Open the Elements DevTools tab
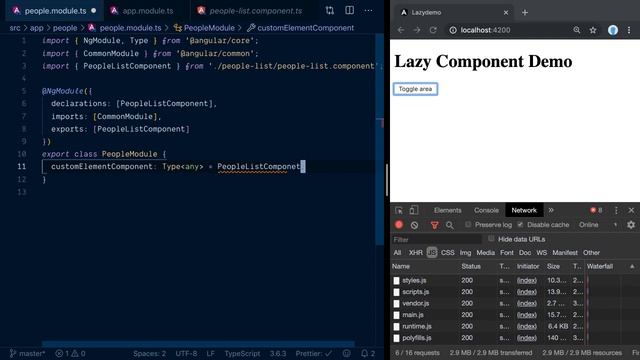 click(x=447, y=210)
